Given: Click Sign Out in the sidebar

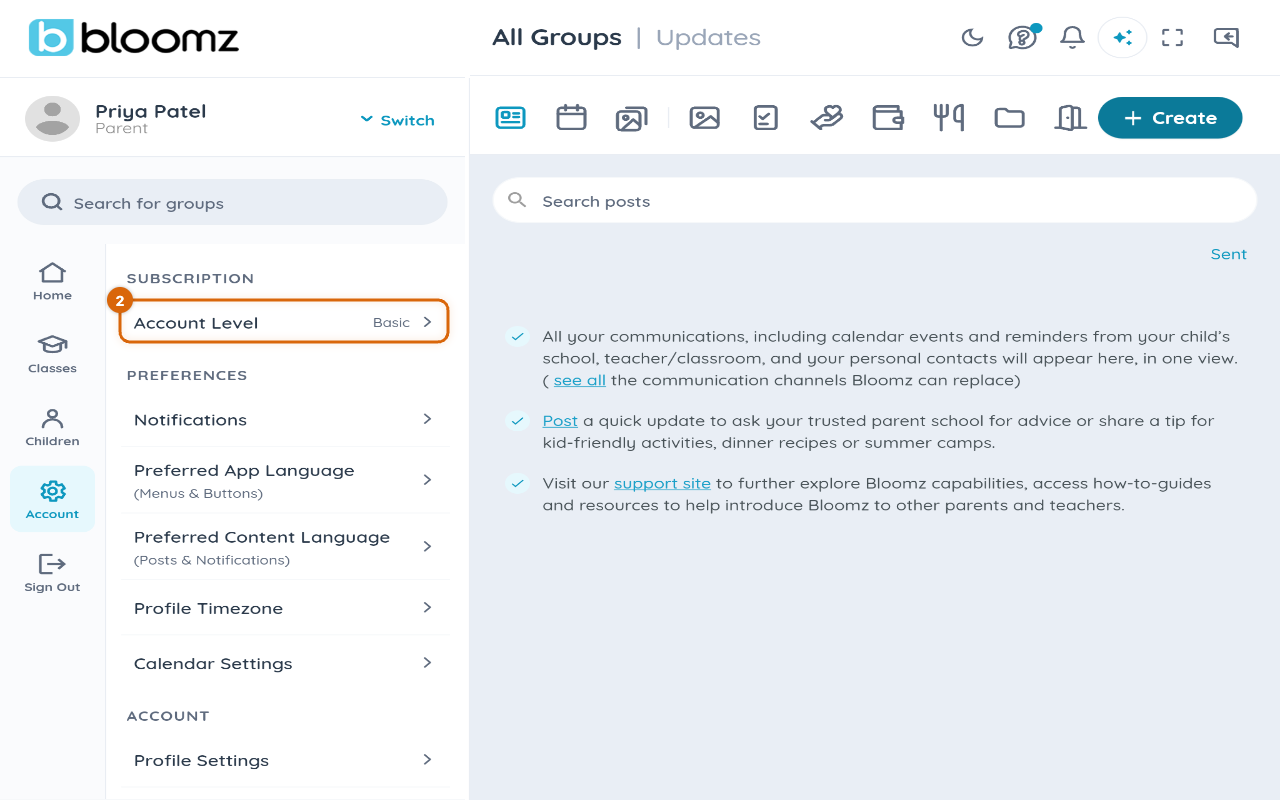Looking at the screenshot, I should click(x=52, y=574).
